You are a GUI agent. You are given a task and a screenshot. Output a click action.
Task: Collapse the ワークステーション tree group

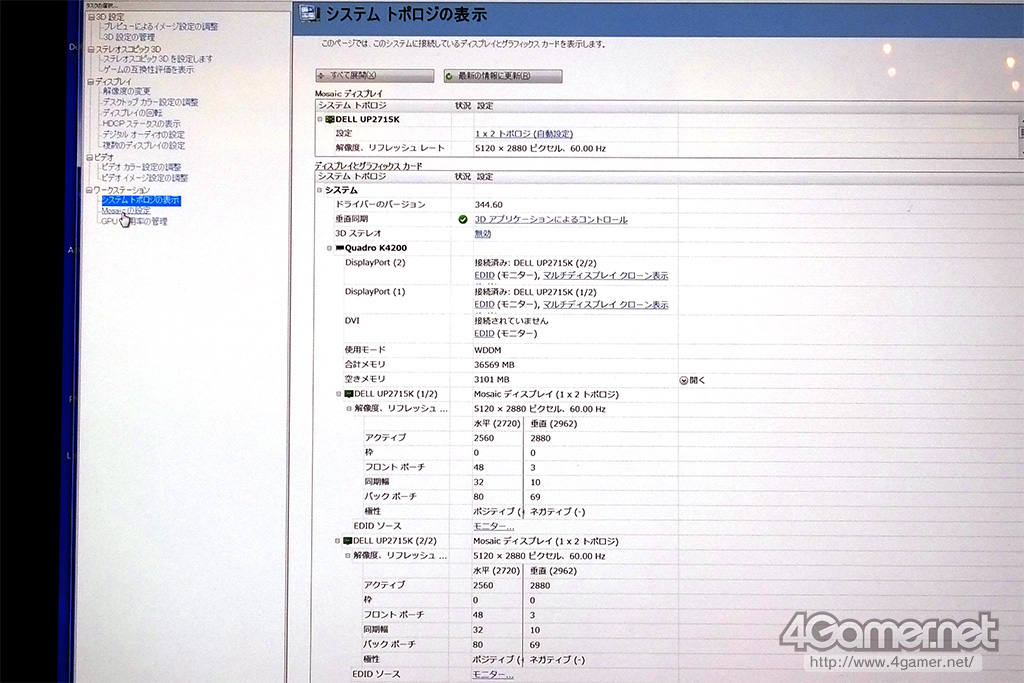pyautogui.click(x=89, y=190)
